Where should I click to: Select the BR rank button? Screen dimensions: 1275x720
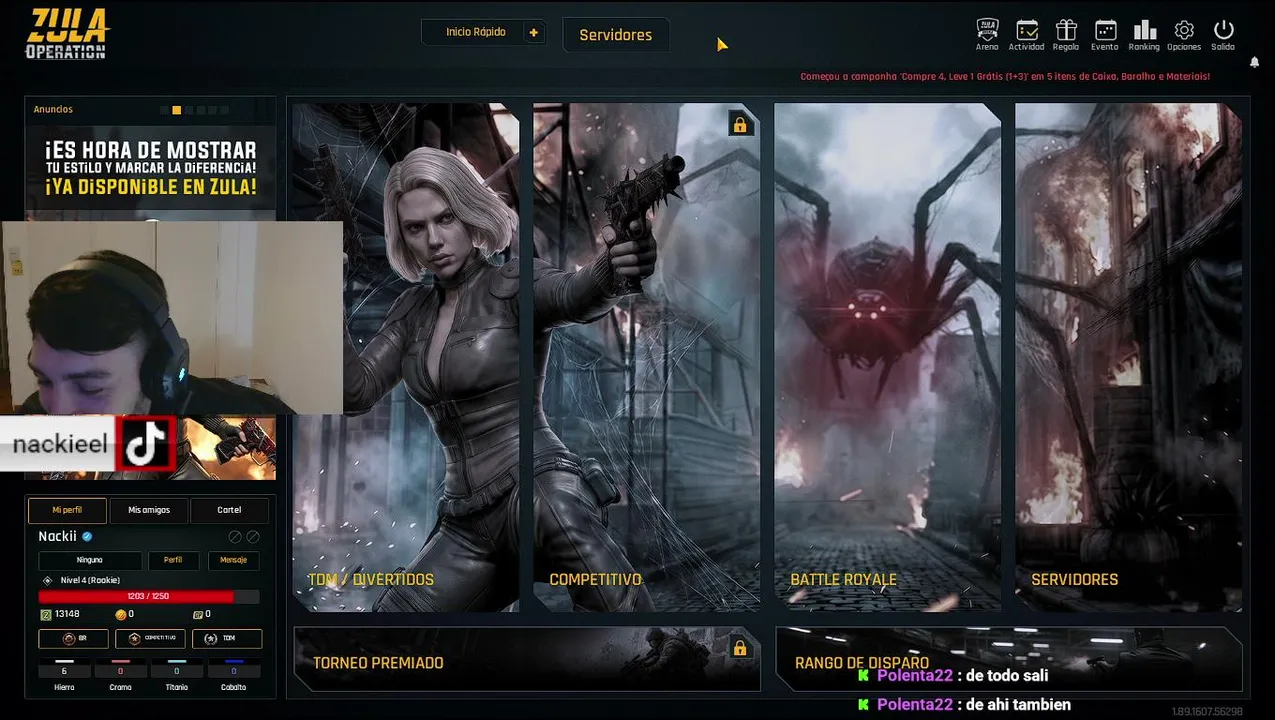tap(73, 638)
